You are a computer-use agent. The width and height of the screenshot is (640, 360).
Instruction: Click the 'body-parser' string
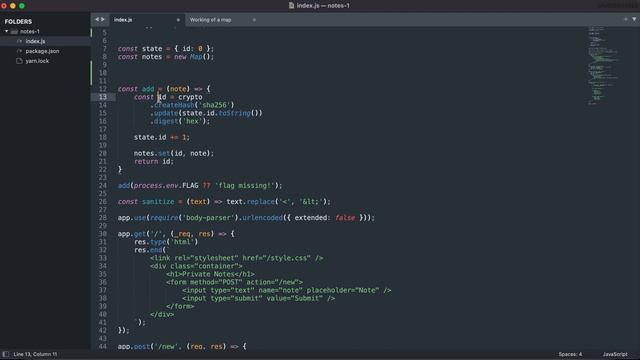(x=208, y=218)
